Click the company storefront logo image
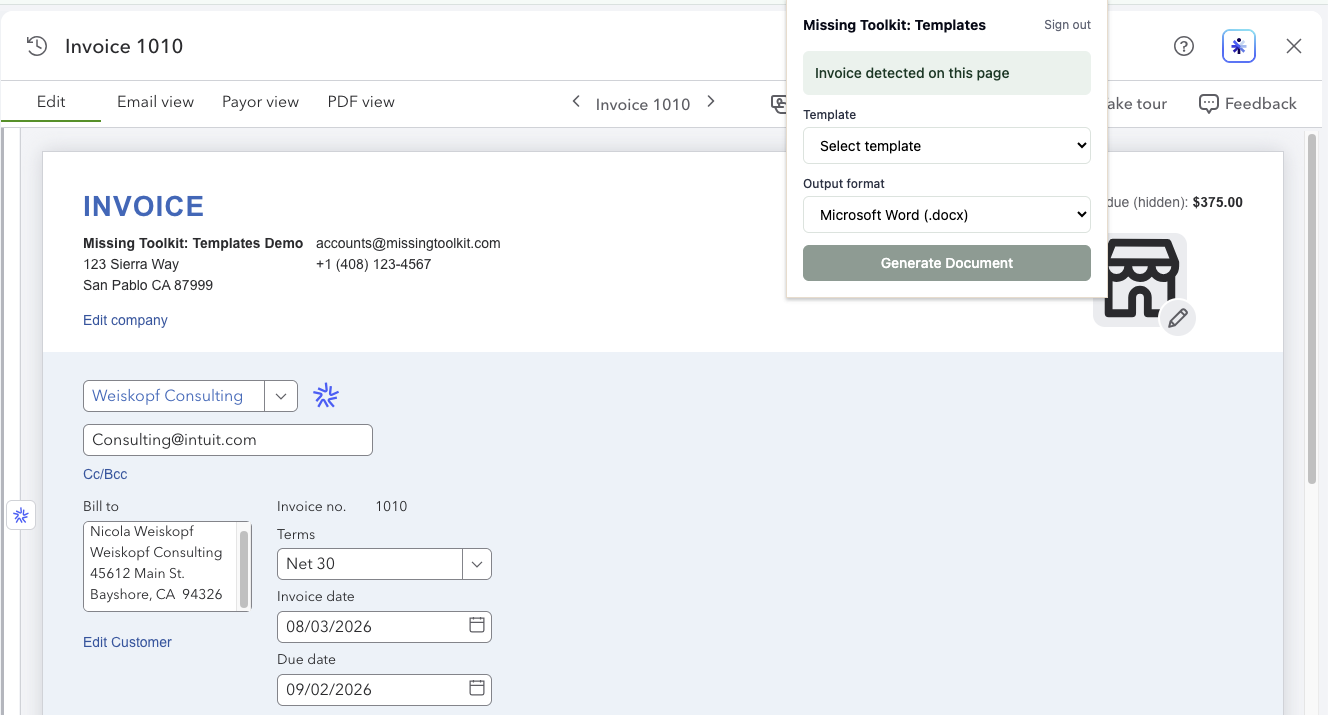Screen dimensions: 1328x715 1139,278
